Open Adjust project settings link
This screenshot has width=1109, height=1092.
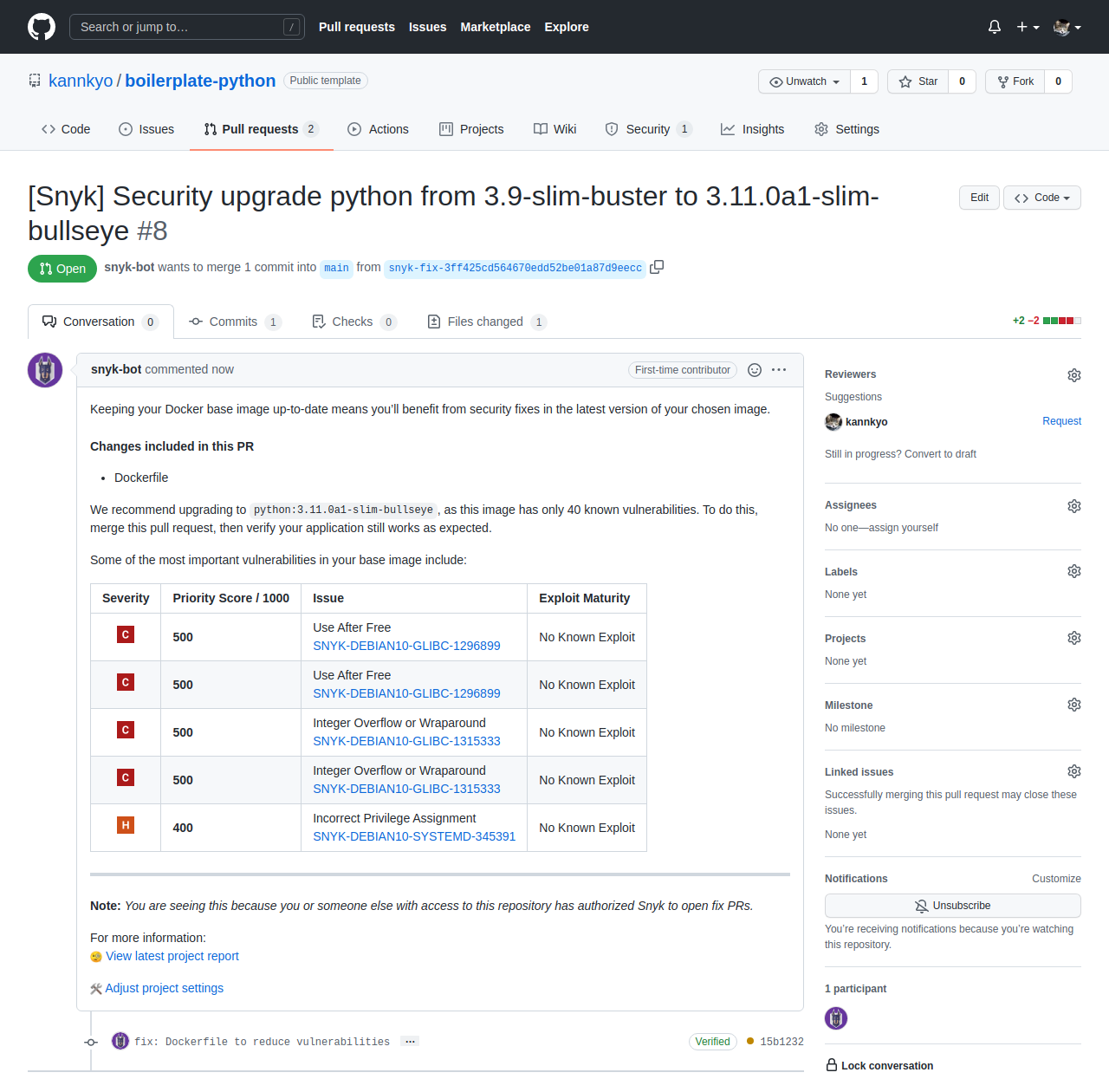(x=164, y=988)
